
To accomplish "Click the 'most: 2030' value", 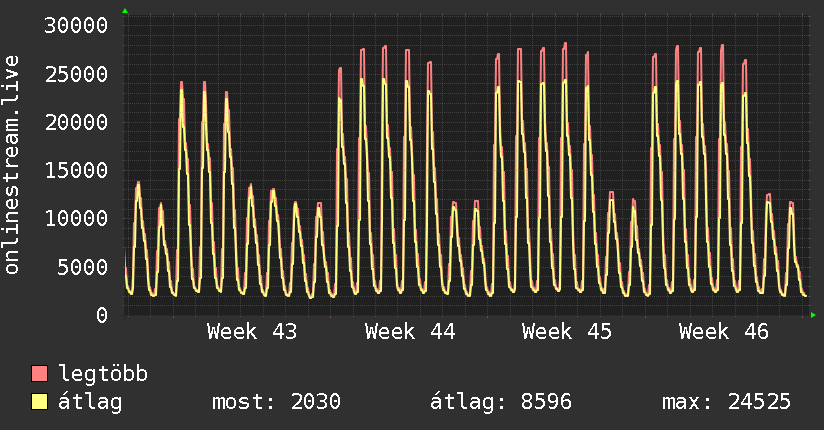I will 276,402.
